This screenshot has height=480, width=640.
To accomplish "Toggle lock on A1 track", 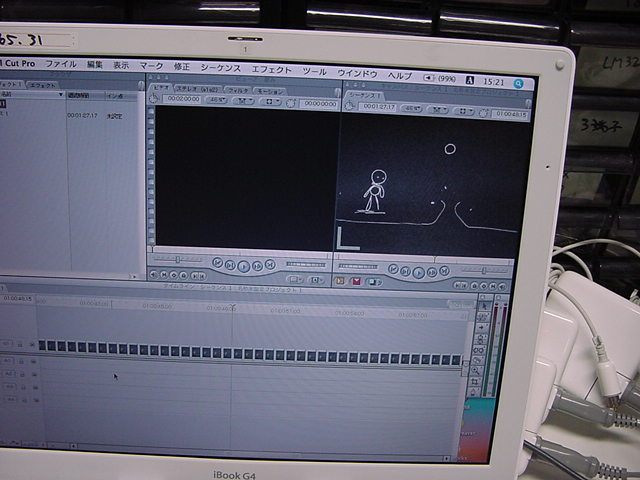I will (x=22, y=362).
